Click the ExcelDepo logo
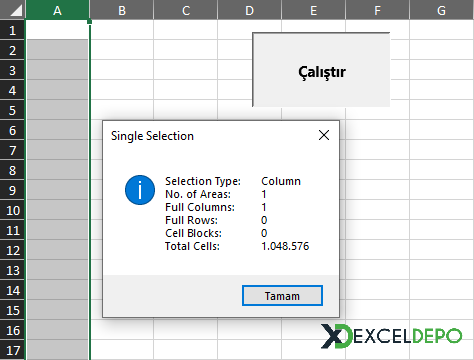This screenshot has width=474, height=360. (x=392, y=336)
